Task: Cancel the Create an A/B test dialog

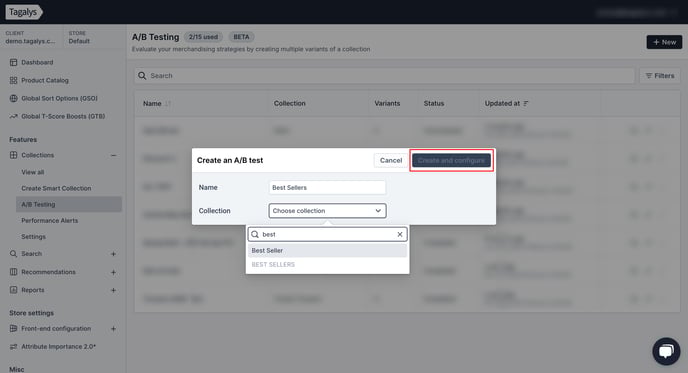Action: tap(391, 161)
